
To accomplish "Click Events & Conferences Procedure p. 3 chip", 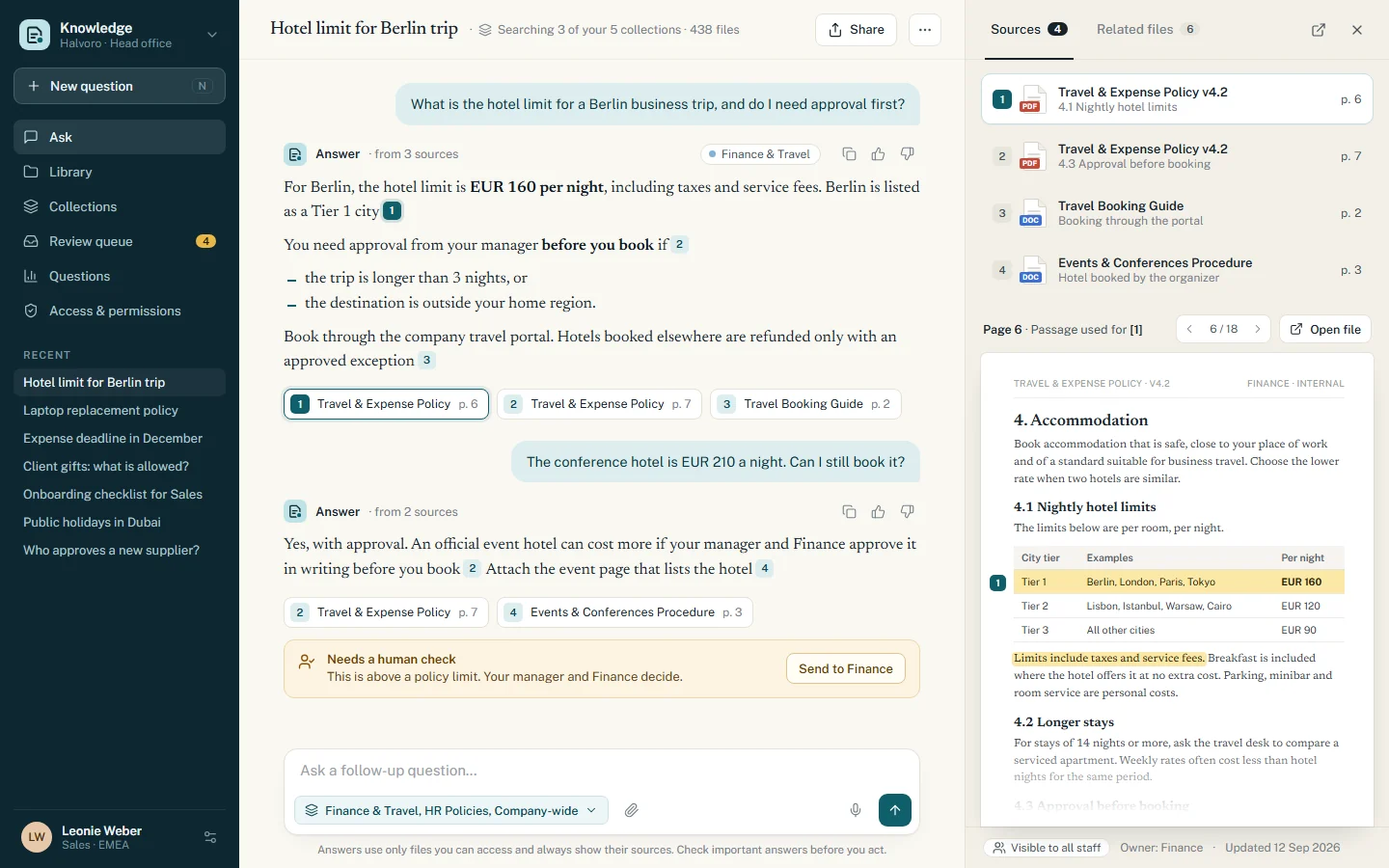I will click(625, 612).
